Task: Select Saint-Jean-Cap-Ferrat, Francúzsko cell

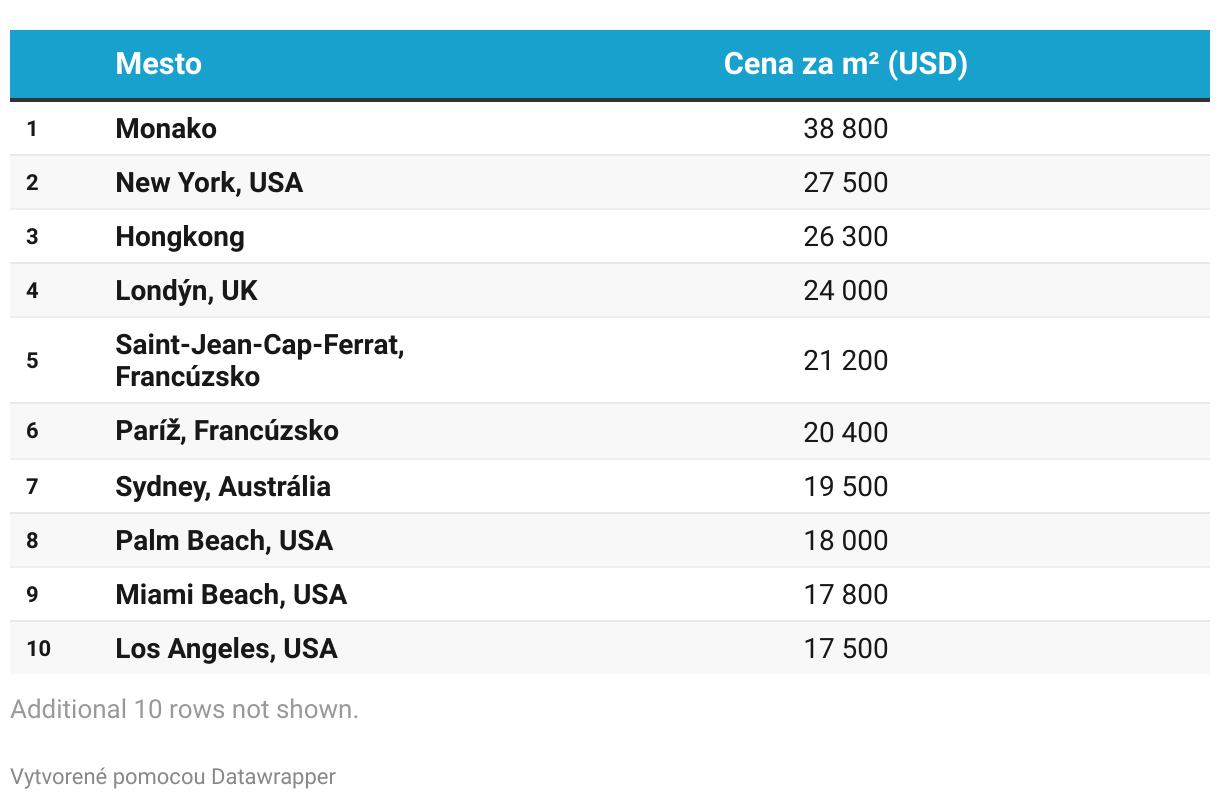Action: click(x=259, y=361)
